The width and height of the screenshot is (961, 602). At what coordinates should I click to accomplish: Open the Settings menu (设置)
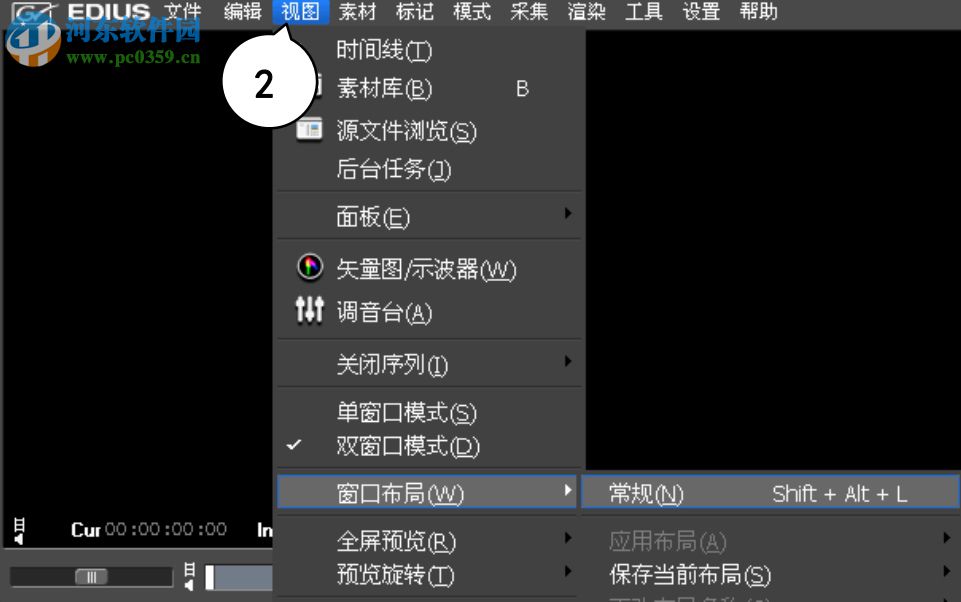coord(700,12)
